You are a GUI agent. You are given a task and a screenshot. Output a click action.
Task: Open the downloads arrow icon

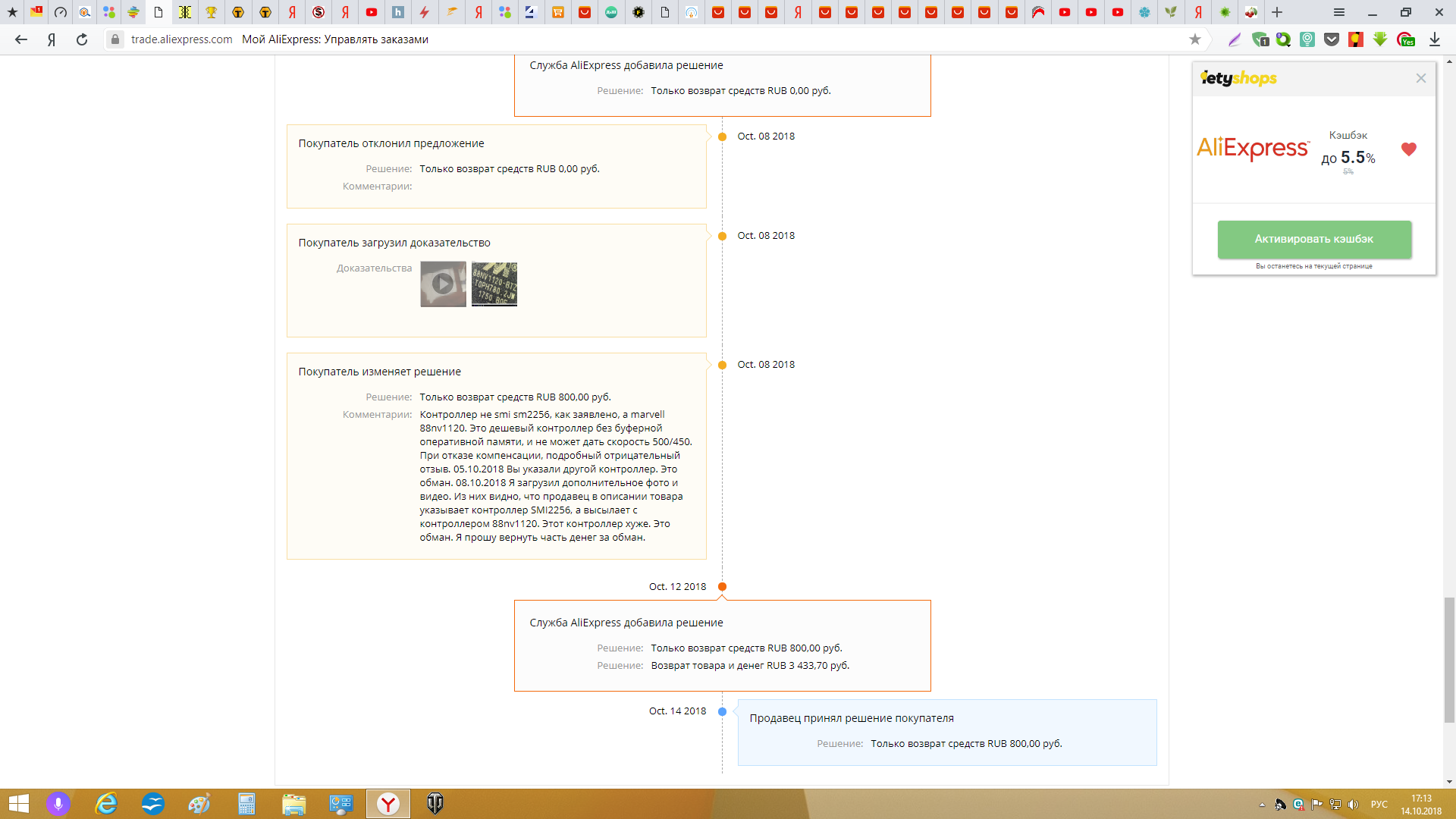pos(1435,39)
